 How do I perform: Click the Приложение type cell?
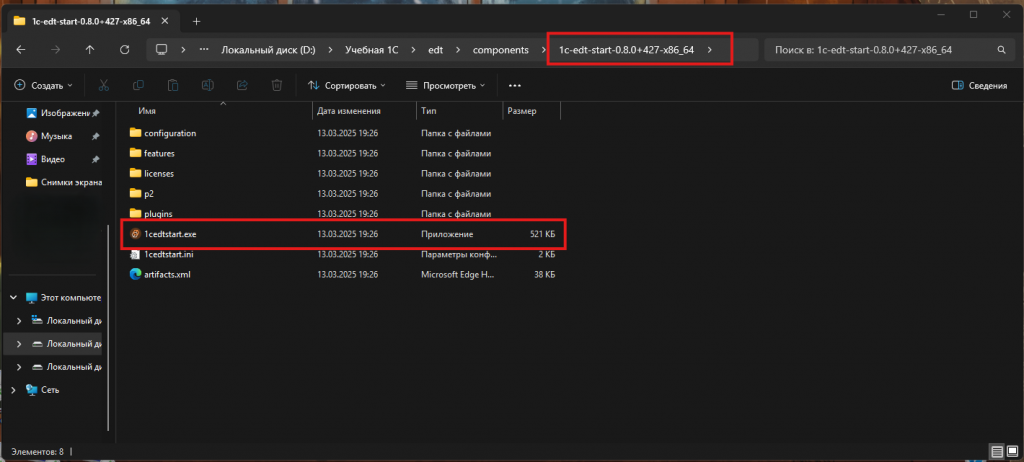447,234
